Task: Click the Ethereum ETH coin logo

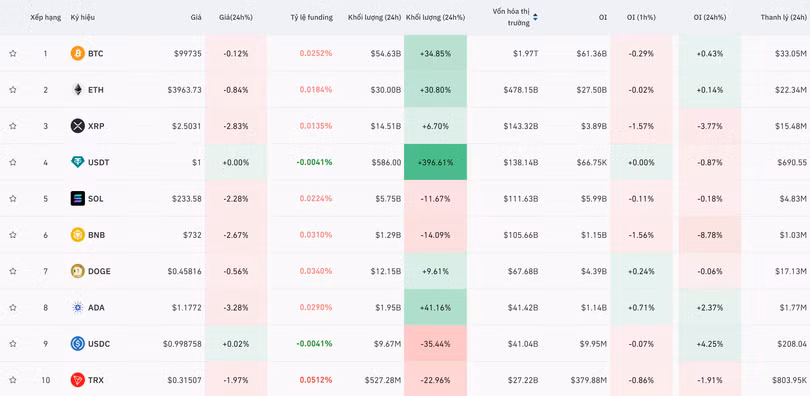Action: (77, 89)
